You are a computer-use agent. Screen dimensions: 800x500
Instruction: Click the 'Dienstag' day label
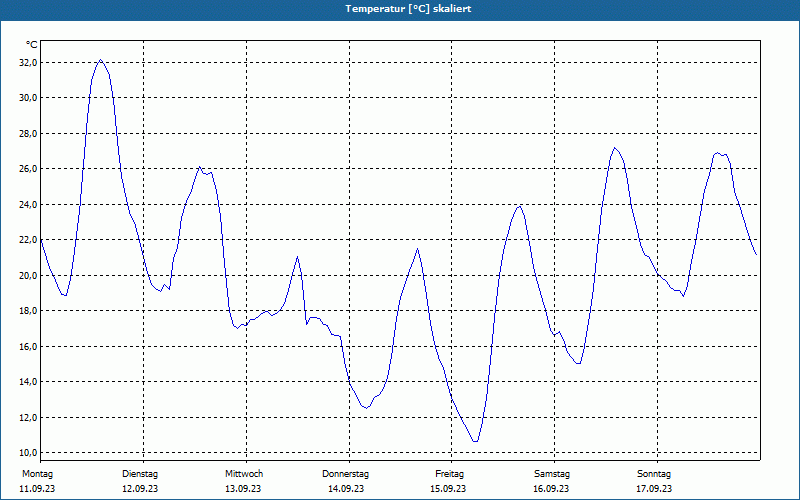click(x=140, y=474)
